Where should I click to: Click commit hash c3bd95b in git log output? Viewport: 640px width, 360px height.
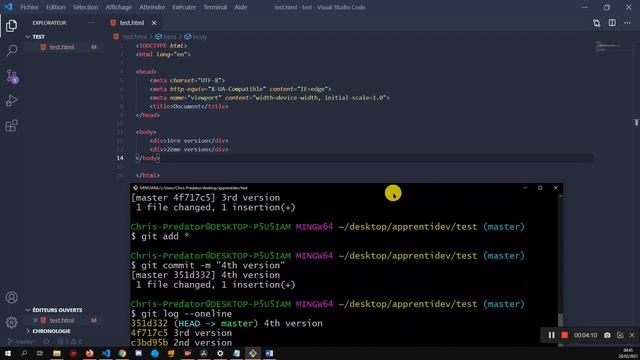coord(149,343)
